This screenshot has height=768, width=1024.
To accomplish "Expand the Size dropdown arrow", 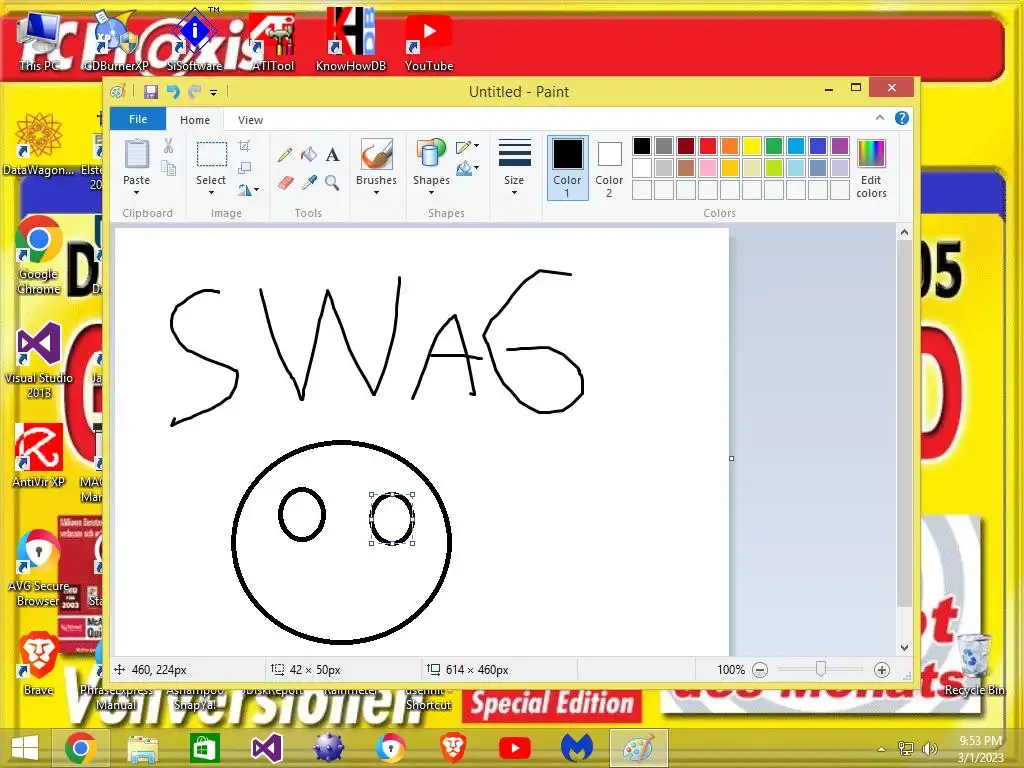I will coord(514,193).
